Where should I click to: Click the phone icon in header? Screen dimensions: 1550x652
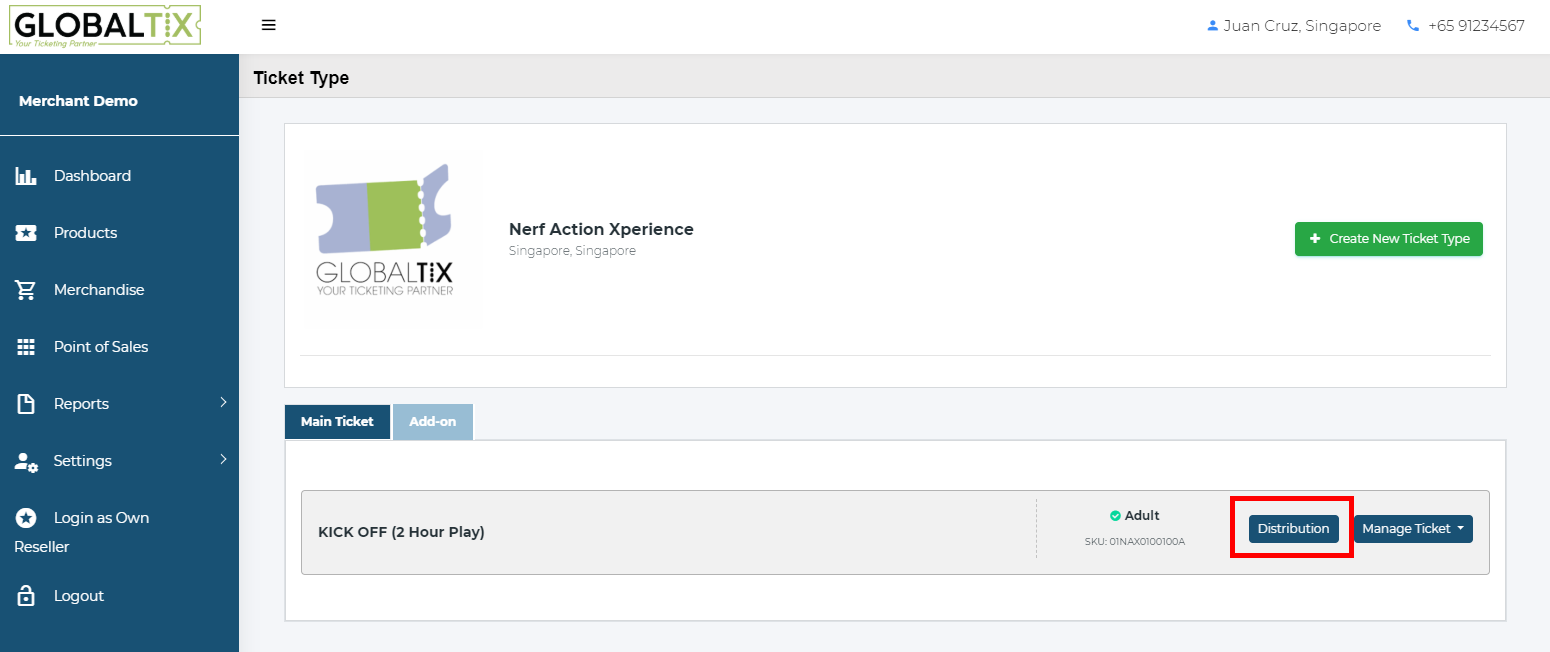pos(1413,26)
